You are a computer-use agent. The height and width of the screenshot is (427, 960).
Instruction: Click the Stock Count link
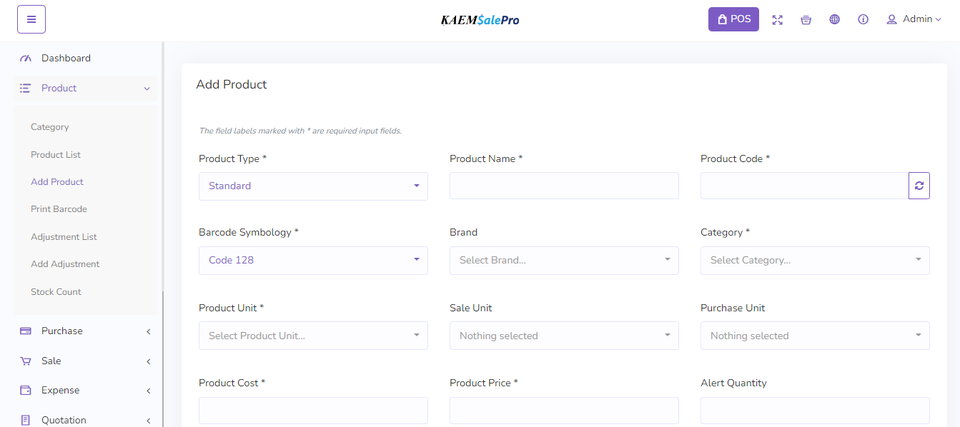(55, 292)
